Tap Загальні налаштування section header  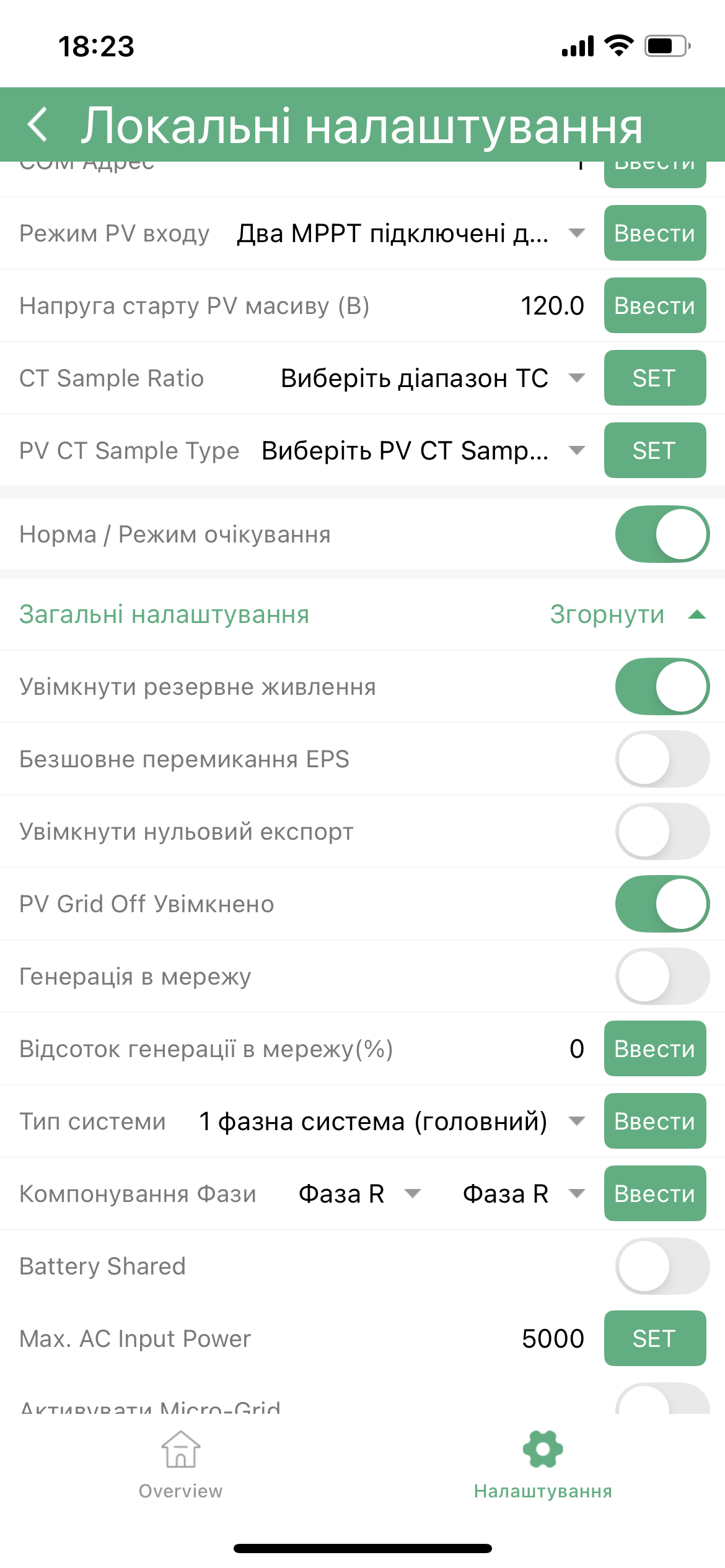pos(164,615)
